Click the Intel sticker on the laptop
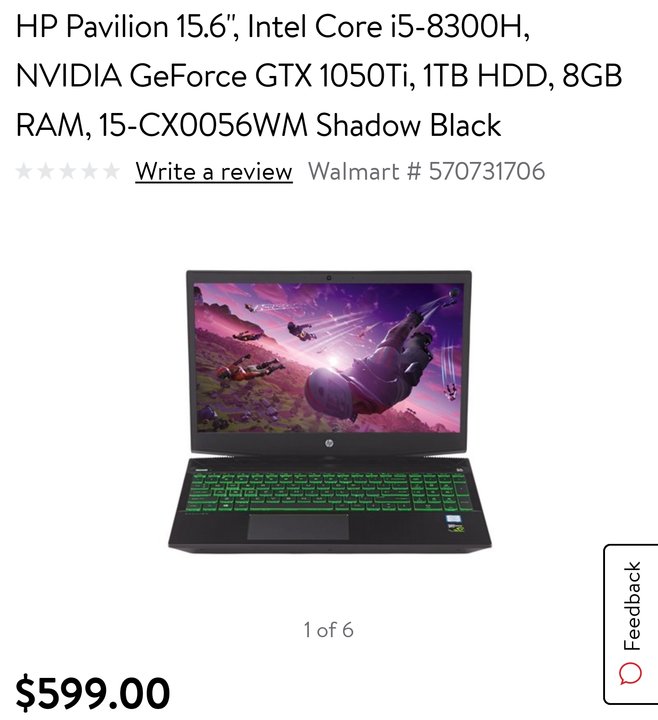The width and height of the screenshot is (658, 720). pyautogui.click(x=455, y=521)
